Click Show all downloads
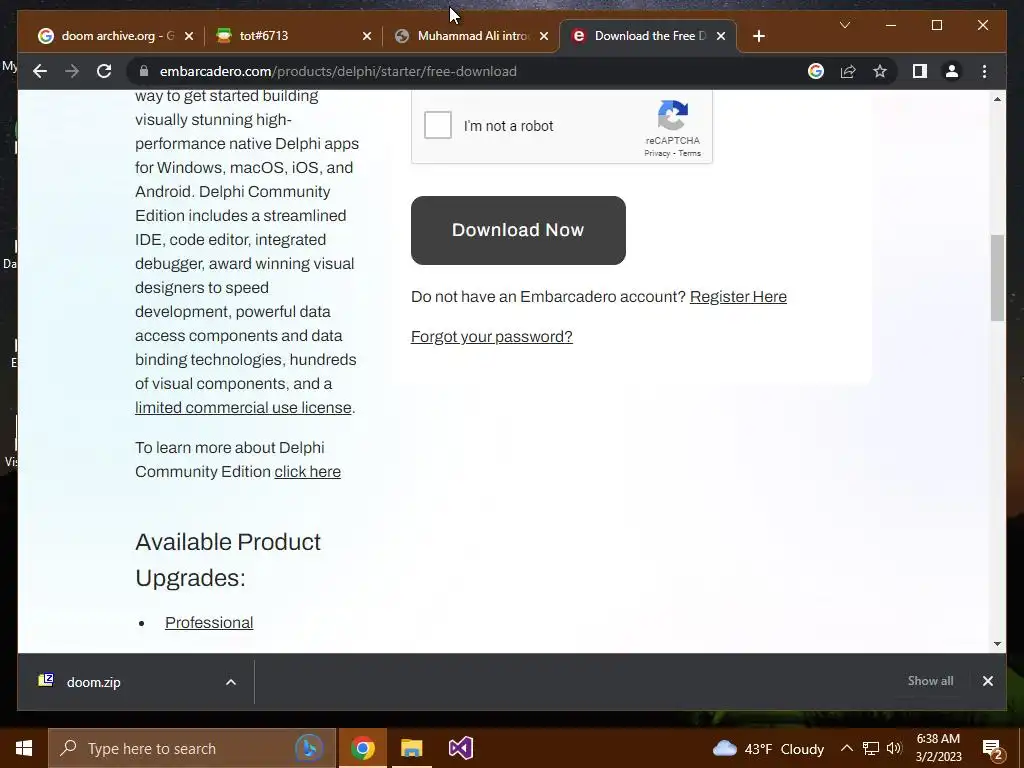Screen dimensions: 1024x768 point(930,680)
